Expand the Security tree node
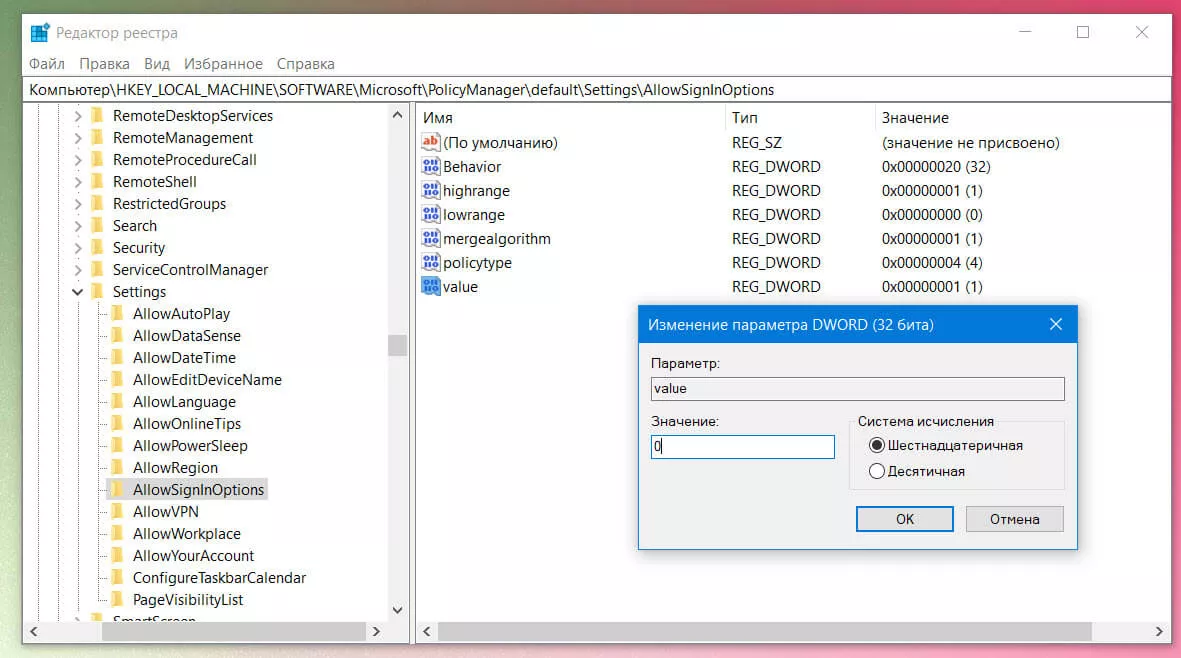Image resolution: width=1181 pixels, height=658 pixels. tap(78, 248)
